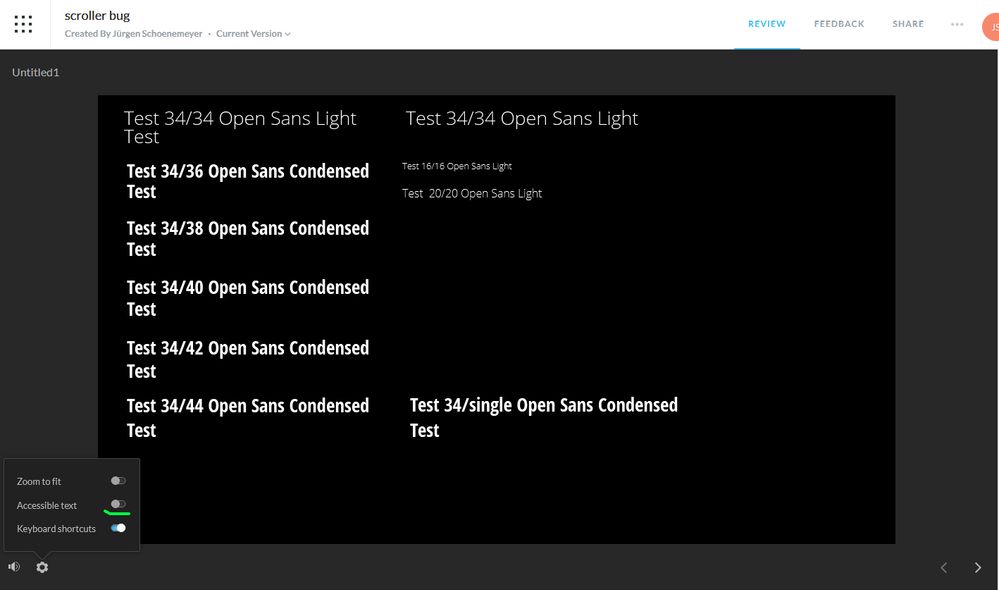
Task: Click the Share button
Action: coord(908,24)
